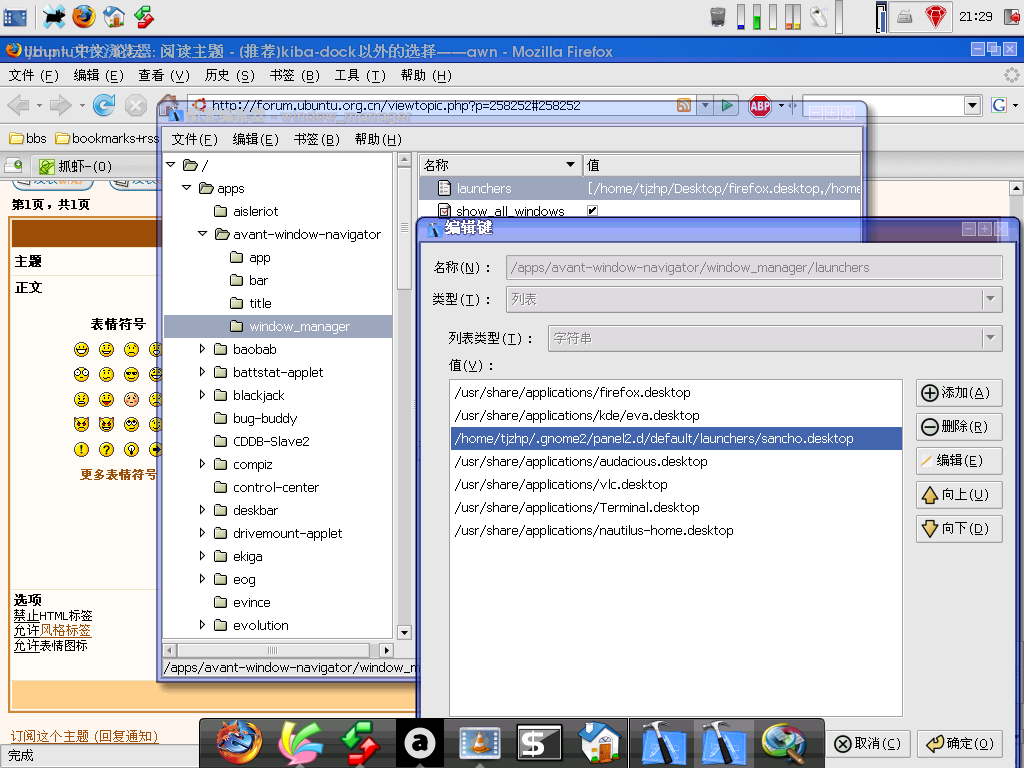Collapse avant-window-navigator tree node

202,234
